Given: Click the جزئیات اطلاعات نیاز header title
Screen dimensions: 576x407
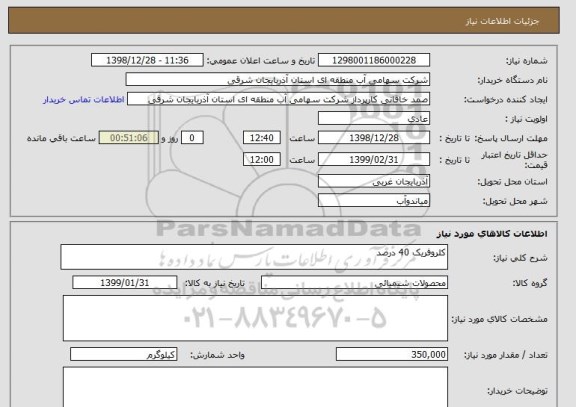Looking at the screenshot, I should coord(502,21).
